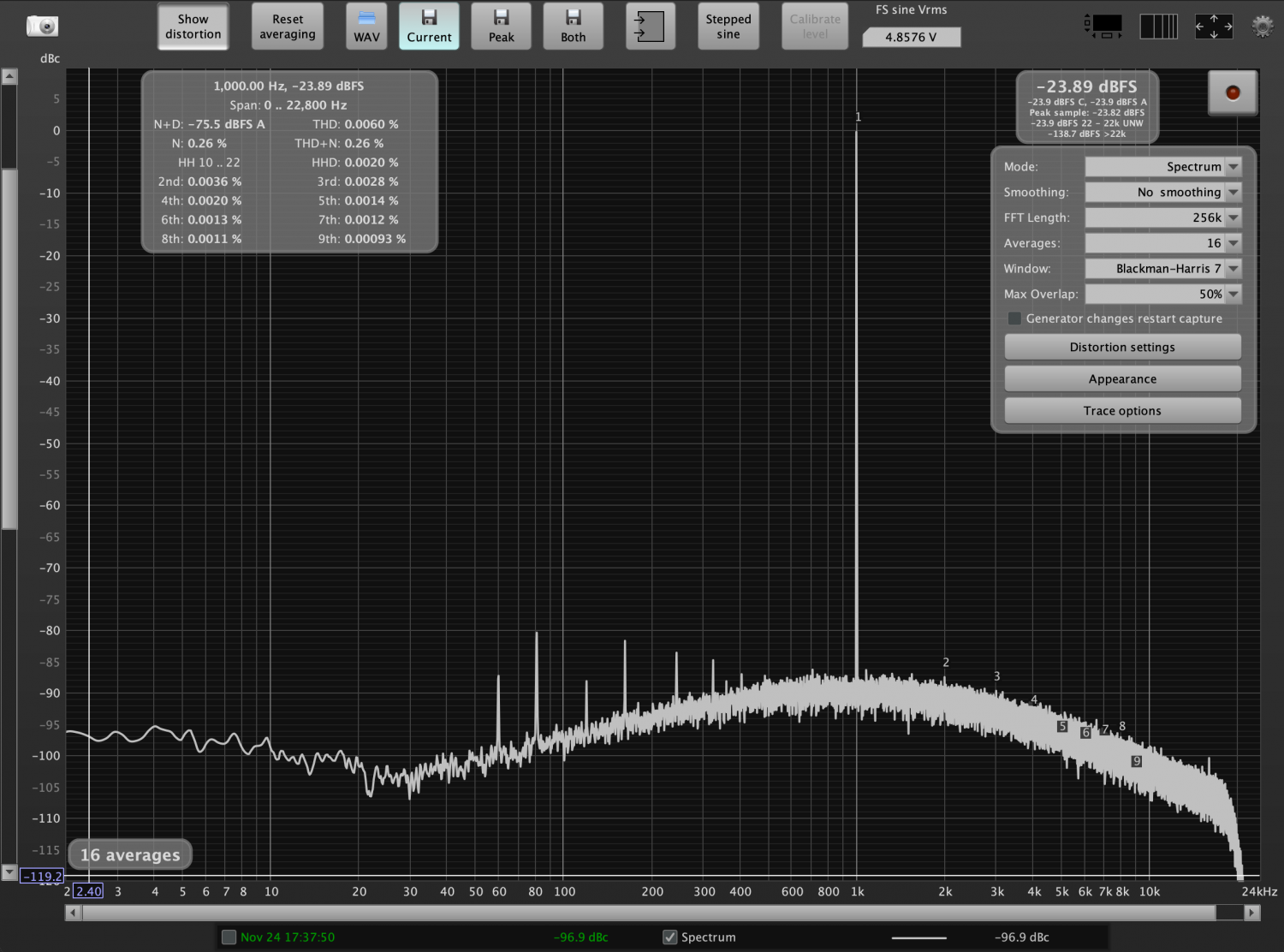The width and height of the screenshot is (1284, 952).
Task: Click the -119.2 vertical axis limit field
Action: click(42, 876)
